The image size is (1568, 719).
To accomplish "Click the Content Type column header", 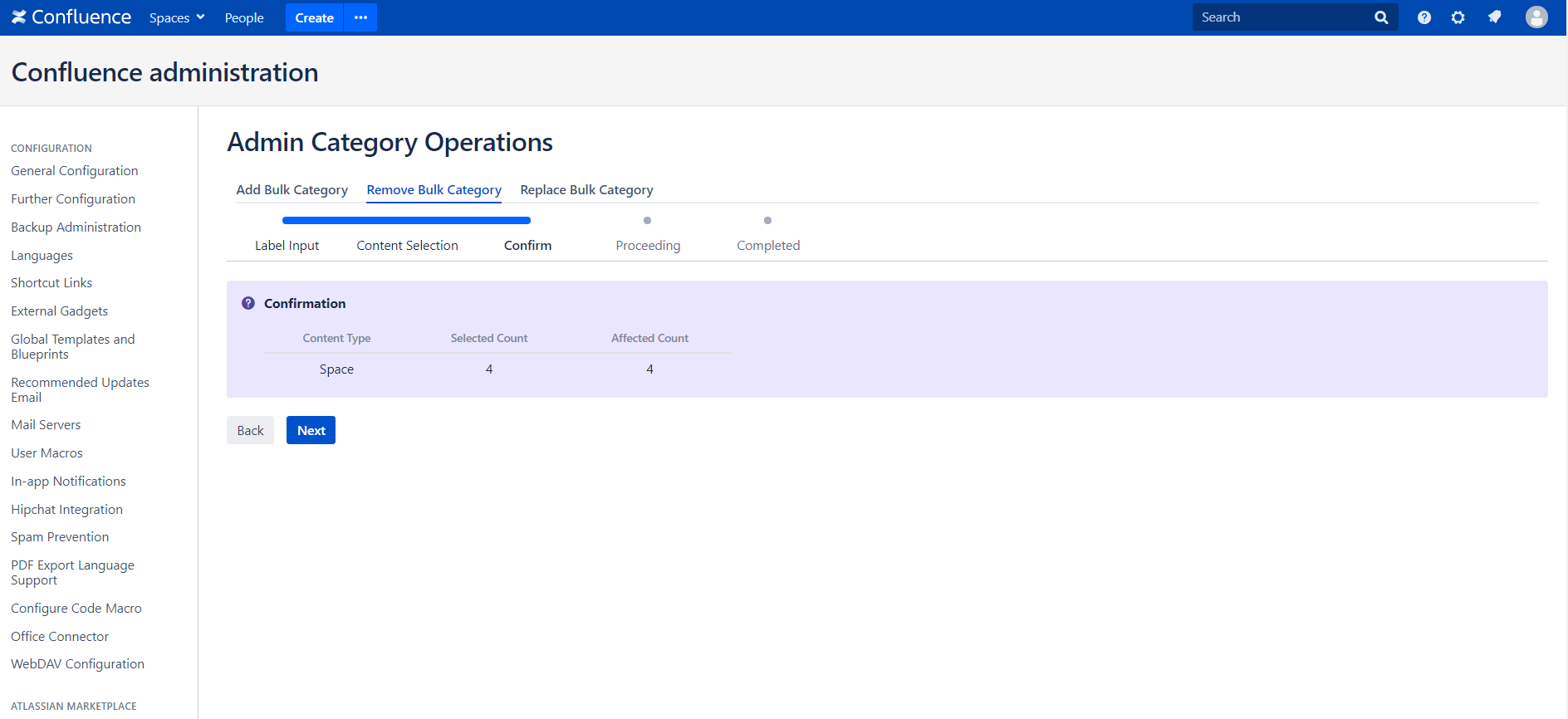I will pos(336,338).
